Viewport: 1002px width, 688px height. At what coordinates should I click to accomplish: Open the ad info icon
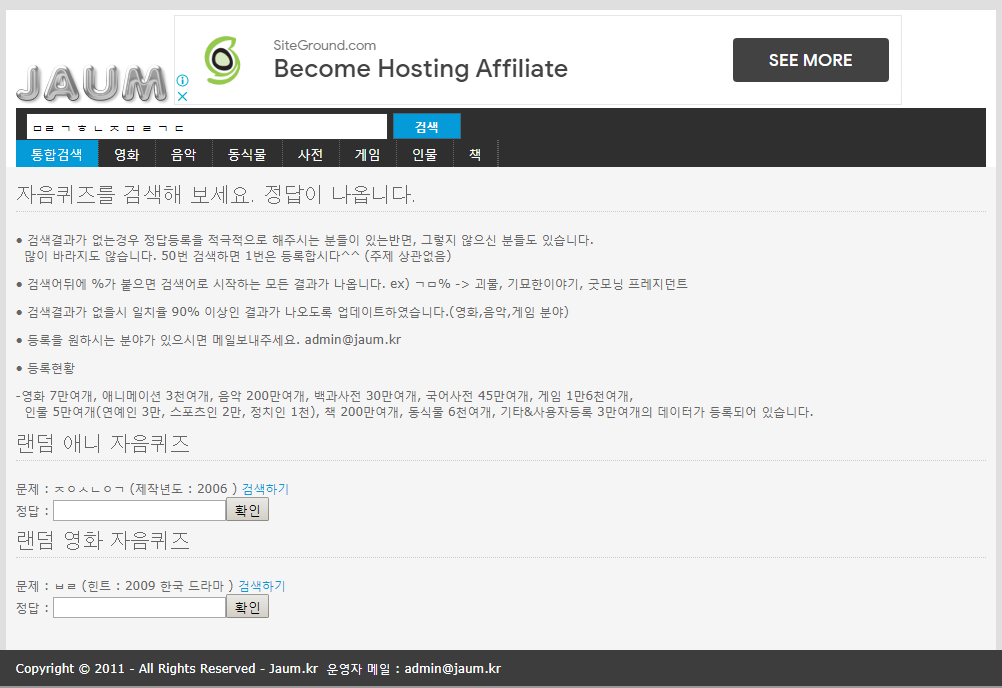pyautogui.click(x=182, y=80)
